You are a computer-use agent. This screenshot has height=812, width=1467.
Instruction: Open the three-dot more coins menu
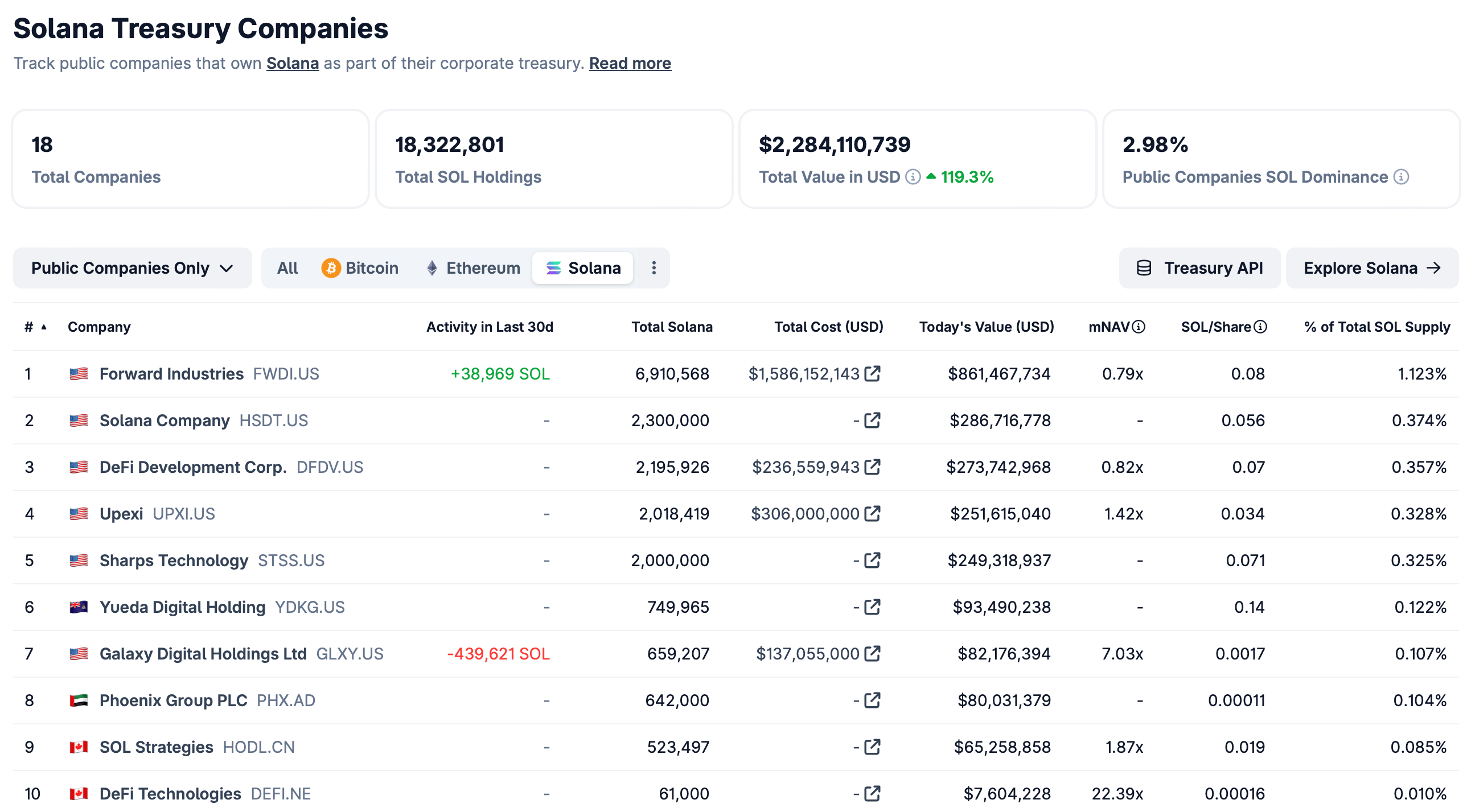click(654, 268)
